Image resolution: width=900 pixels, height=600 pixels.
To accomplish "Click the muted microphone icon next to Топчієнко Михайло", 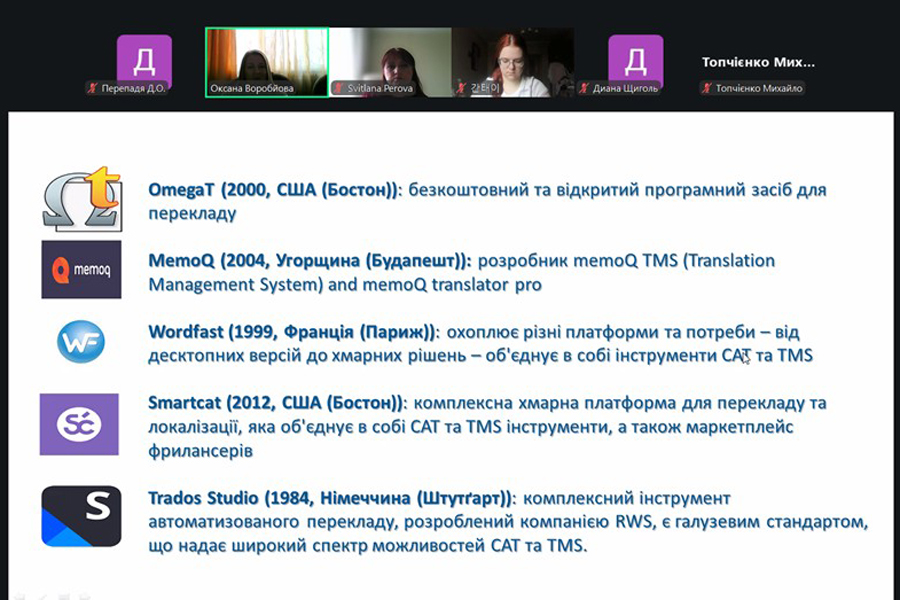I will point(707,88).
